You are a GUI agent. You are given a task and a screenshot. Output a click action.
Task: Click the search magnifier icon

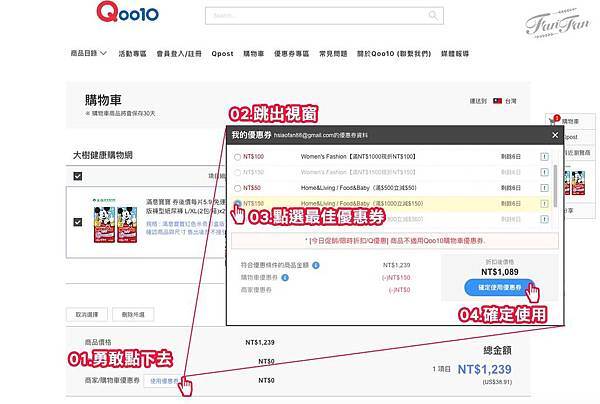coord(433,15)
